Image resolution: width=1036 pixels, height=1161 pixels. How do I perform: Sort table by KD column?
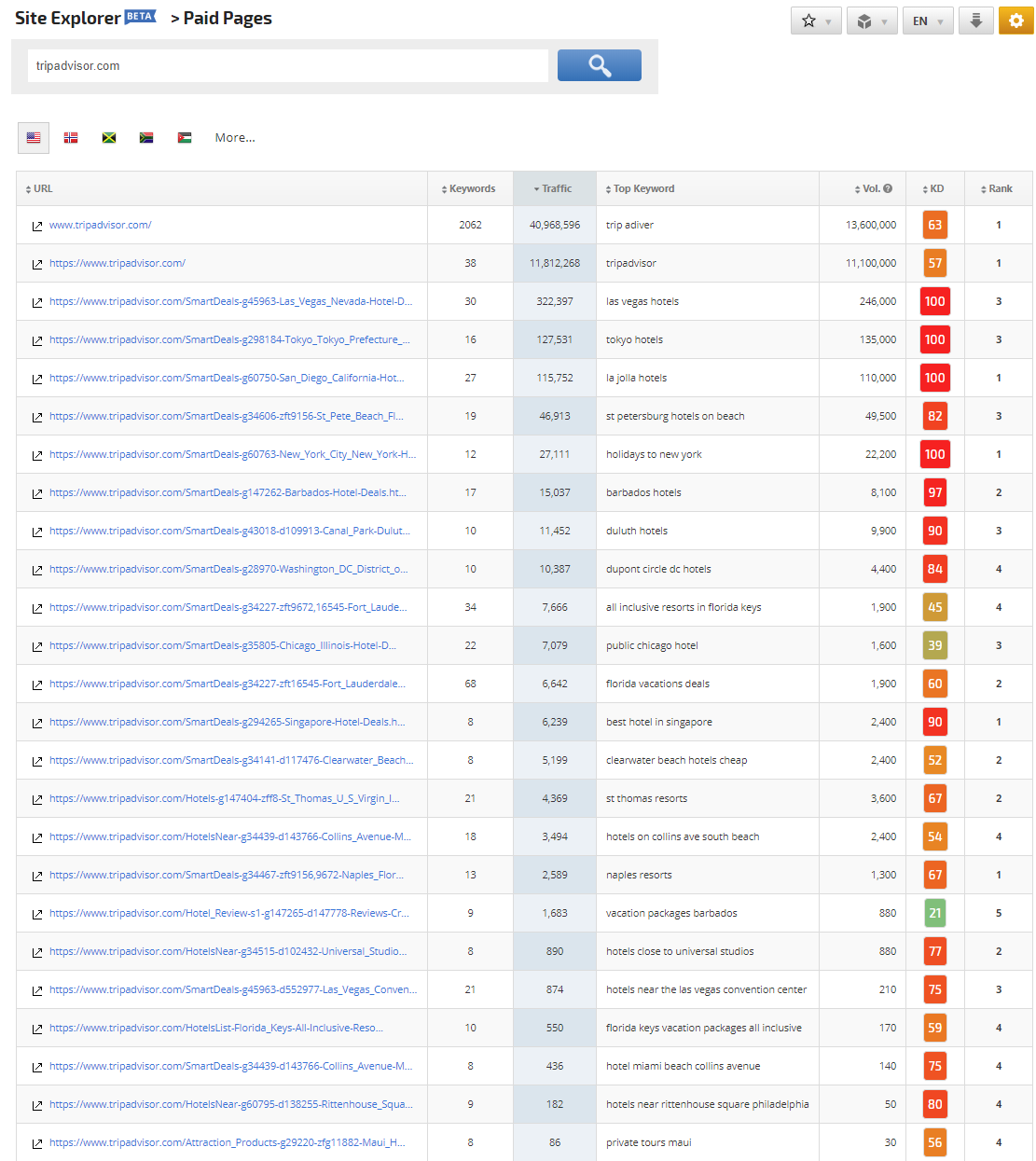[933, 188]
